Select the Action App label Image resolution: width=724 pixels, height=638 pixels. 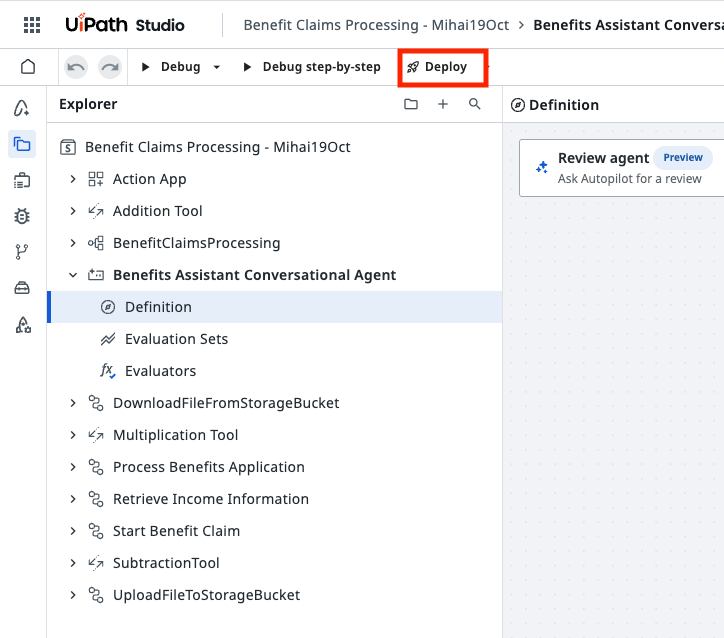click(x=150, y=179)
